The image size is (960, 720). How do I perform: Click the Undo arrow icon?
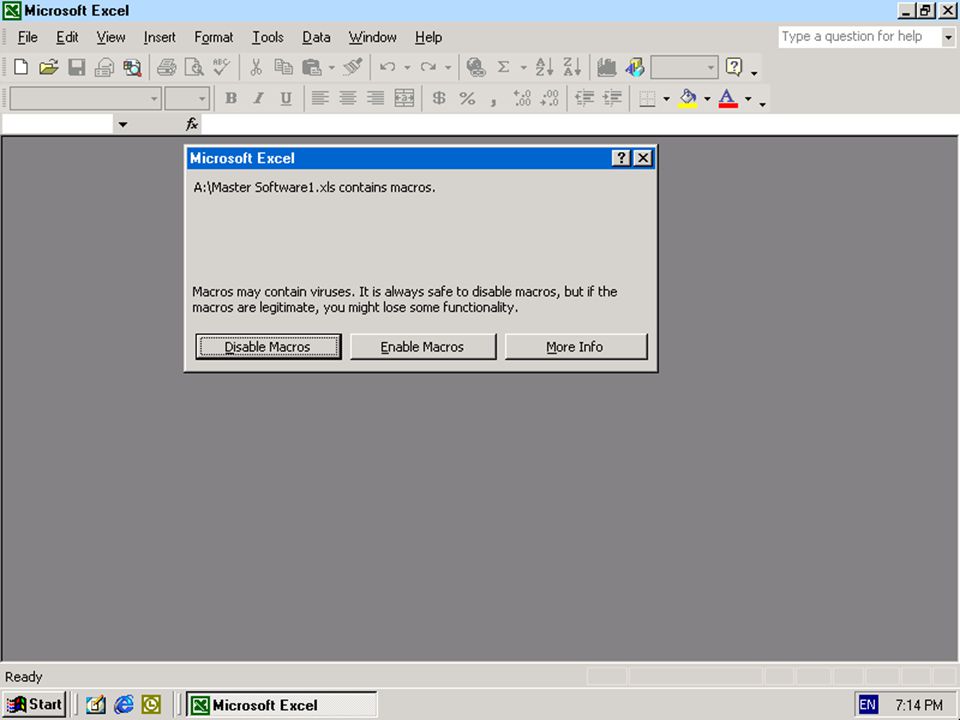coord(387,67)
